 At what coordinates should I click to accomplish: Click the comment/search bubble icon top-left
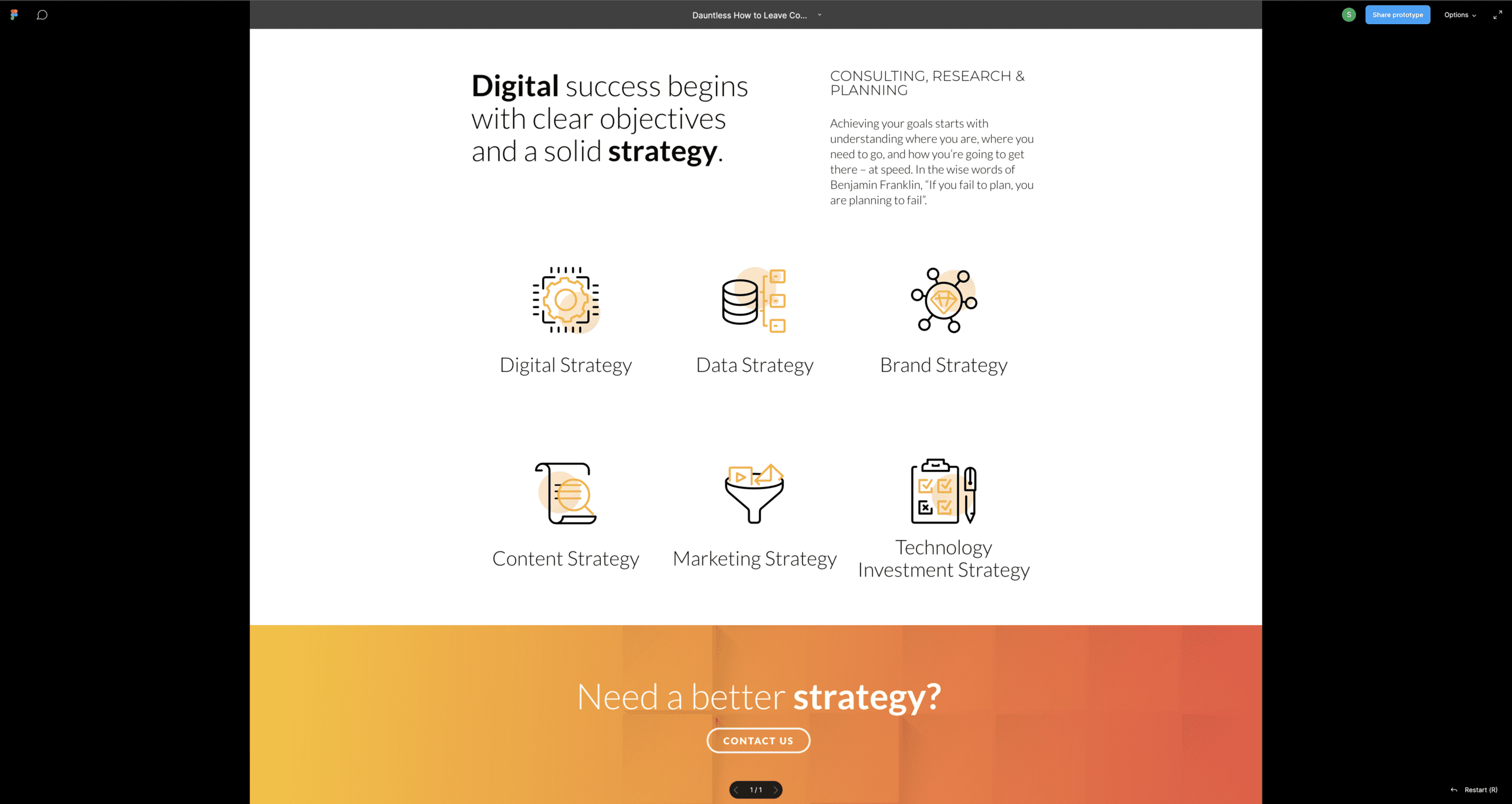[x=42, y=14]
